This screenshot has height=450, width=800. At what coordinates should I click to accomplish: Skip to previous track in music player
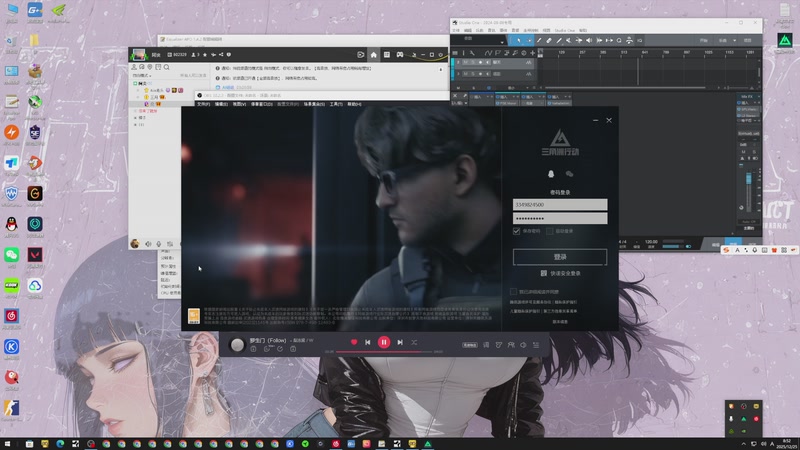(367, 342)
